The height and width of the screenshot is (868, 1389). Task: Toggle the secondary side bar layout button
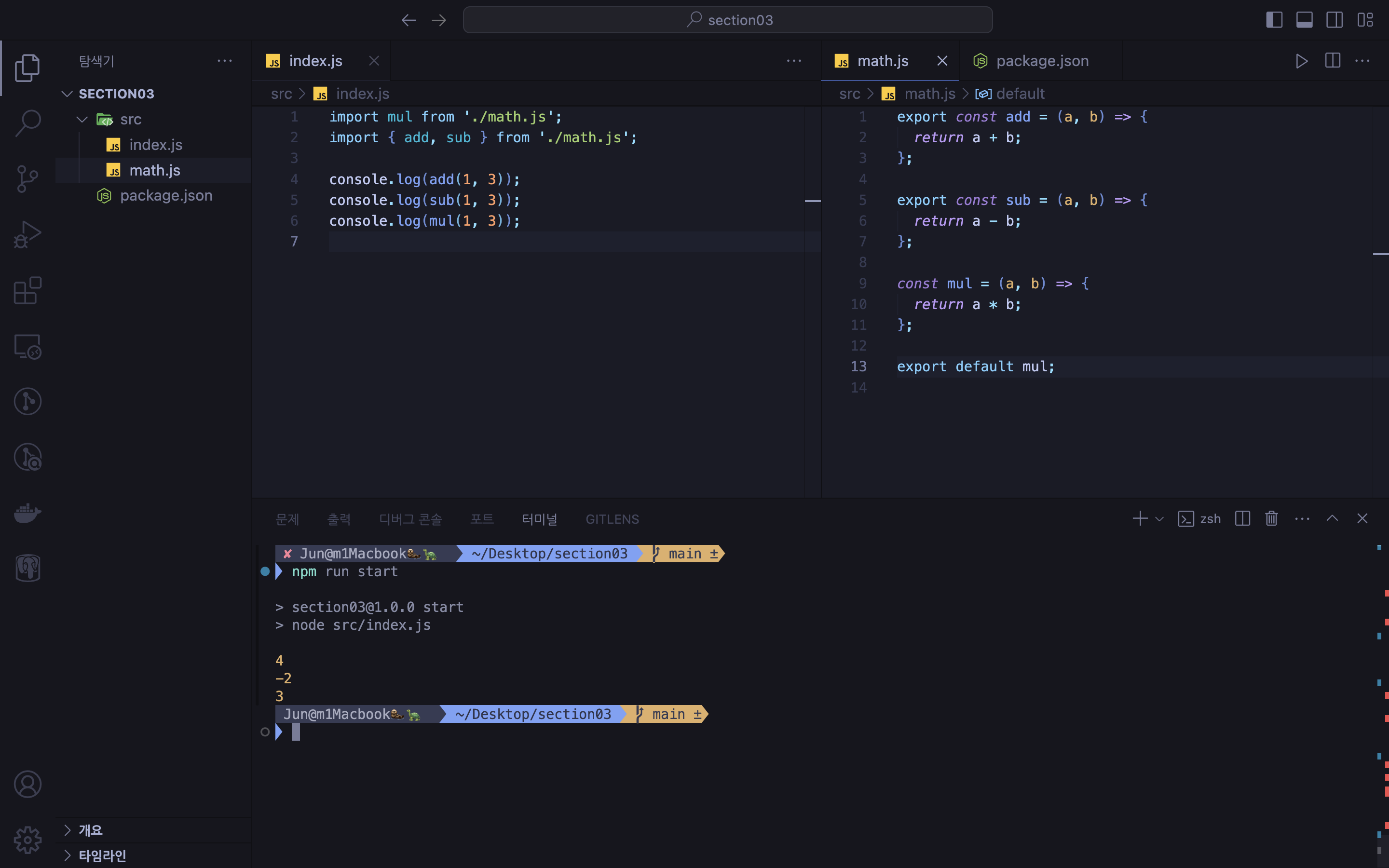coord(1335,20)
